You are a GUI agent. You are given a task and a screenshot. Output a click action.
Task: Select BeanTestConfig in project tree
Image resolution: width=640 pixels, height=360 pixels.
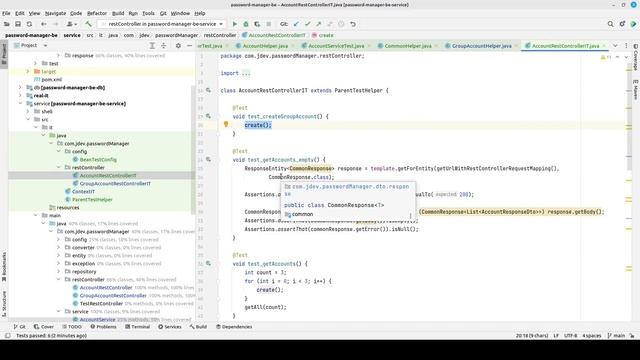coord(98,160)
